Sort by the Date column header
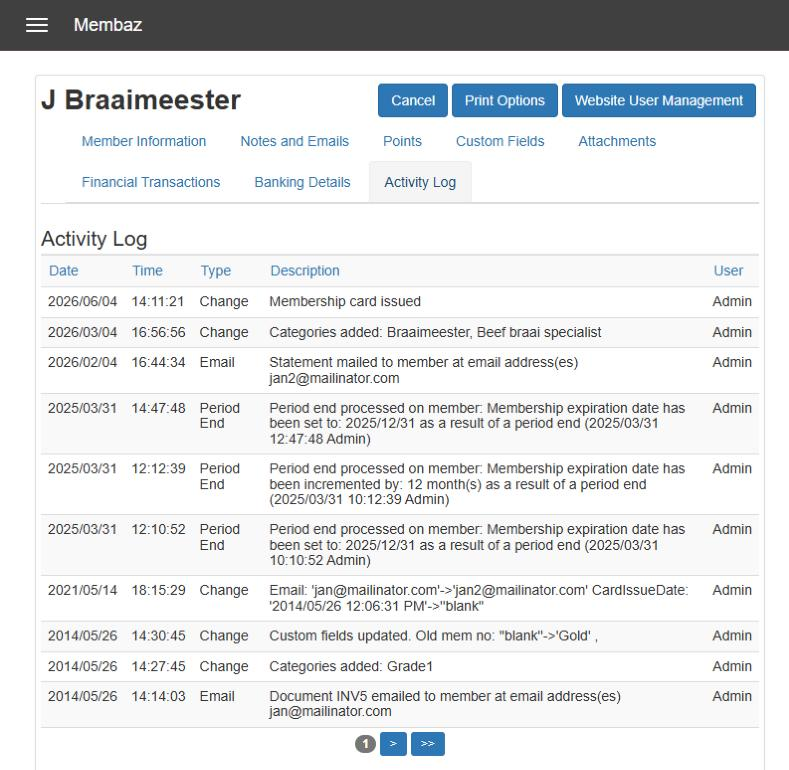This screenshot has width=789, height=770. [63, 271]
